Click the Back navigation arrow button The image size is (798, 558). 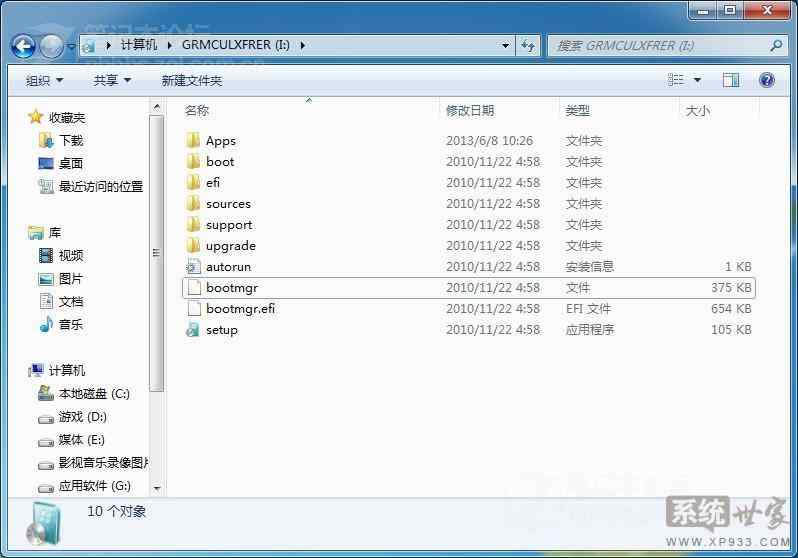coord(23,46)
